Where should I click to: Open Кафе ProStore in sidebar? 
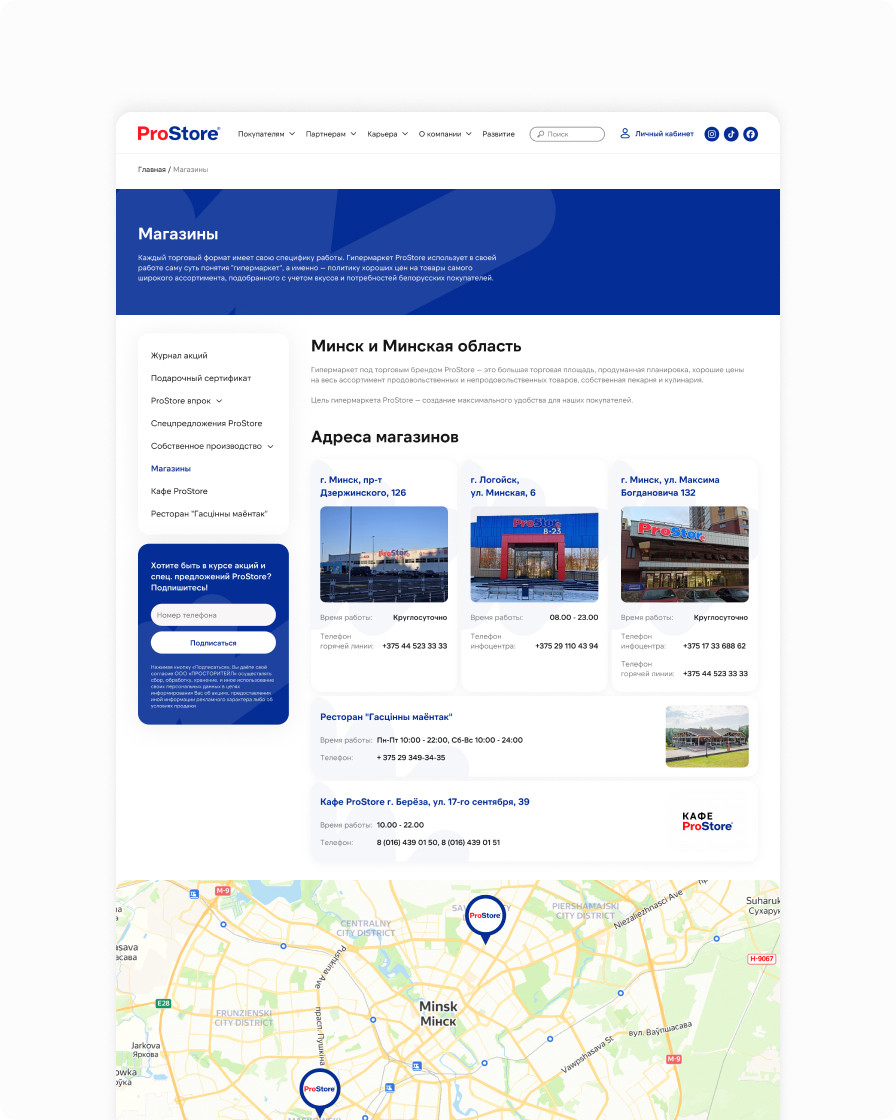(179, 491)
